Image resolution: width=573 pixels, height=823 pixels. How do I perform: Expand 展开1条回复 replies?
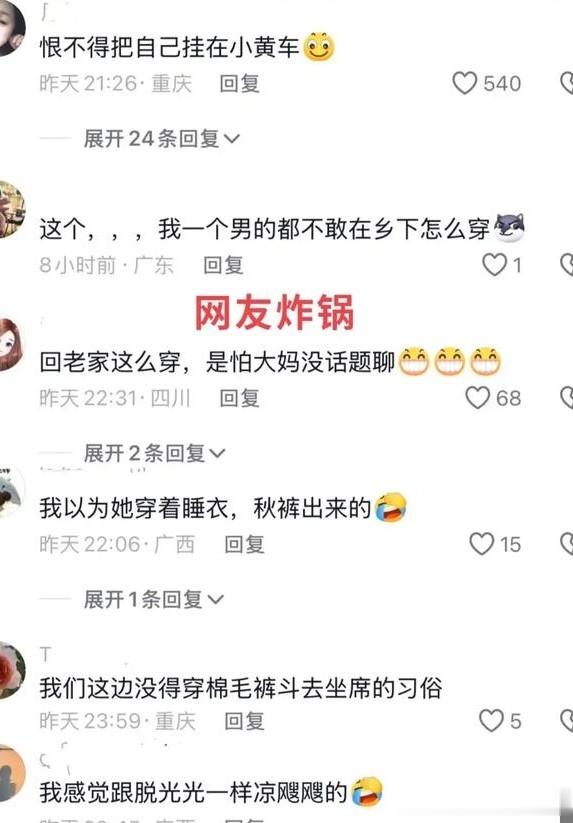[x=154, y=599]
